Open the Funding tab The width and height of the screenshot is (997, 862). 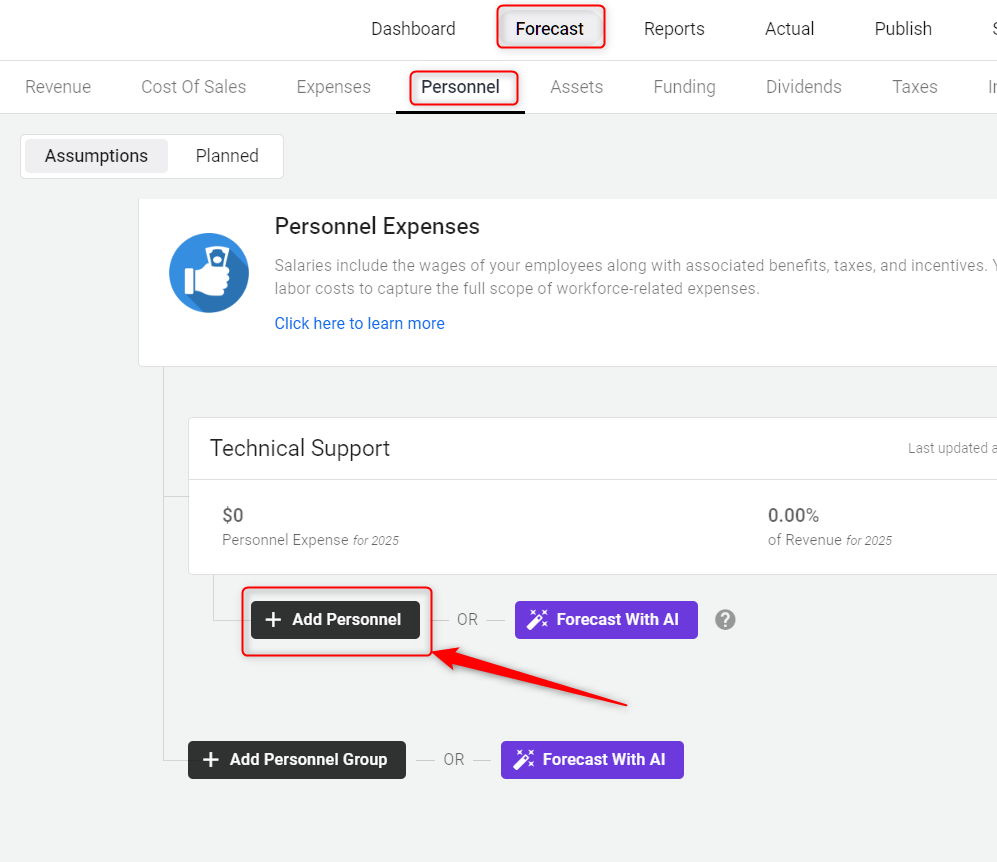tap(684, 87)
